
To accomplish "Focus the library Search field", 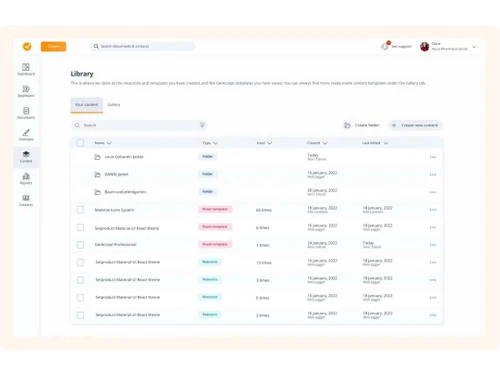I will (x=139, y=125).
